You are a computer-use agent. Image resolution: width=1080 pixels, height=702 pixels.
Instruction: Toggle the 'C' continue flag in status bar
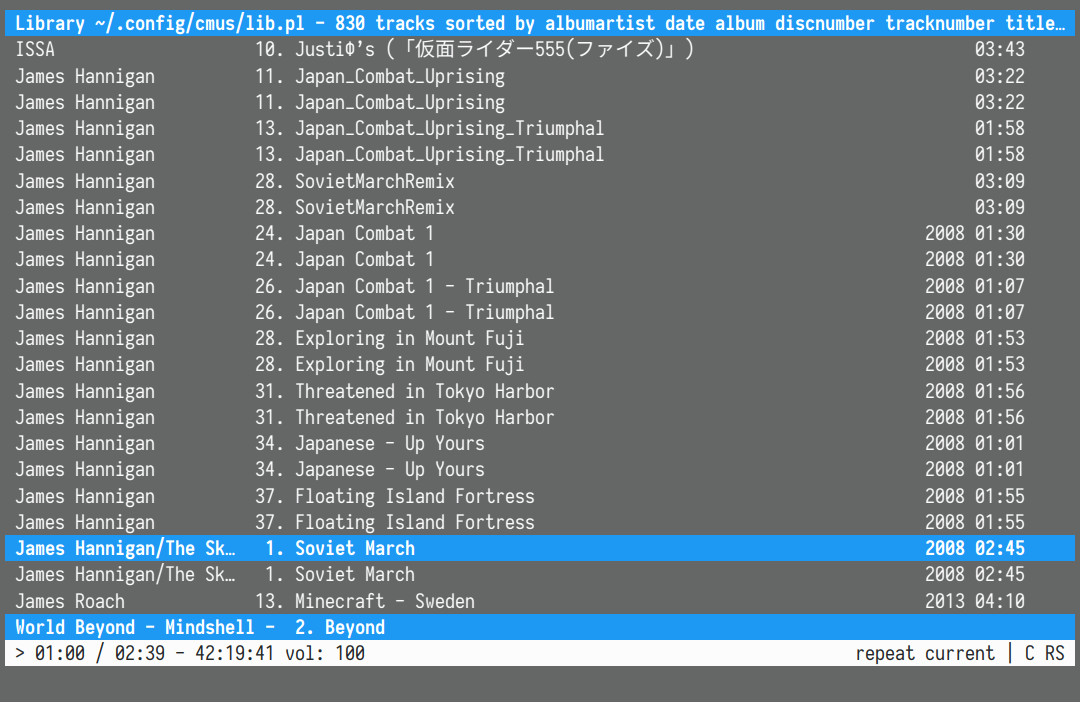(1029, 653)
